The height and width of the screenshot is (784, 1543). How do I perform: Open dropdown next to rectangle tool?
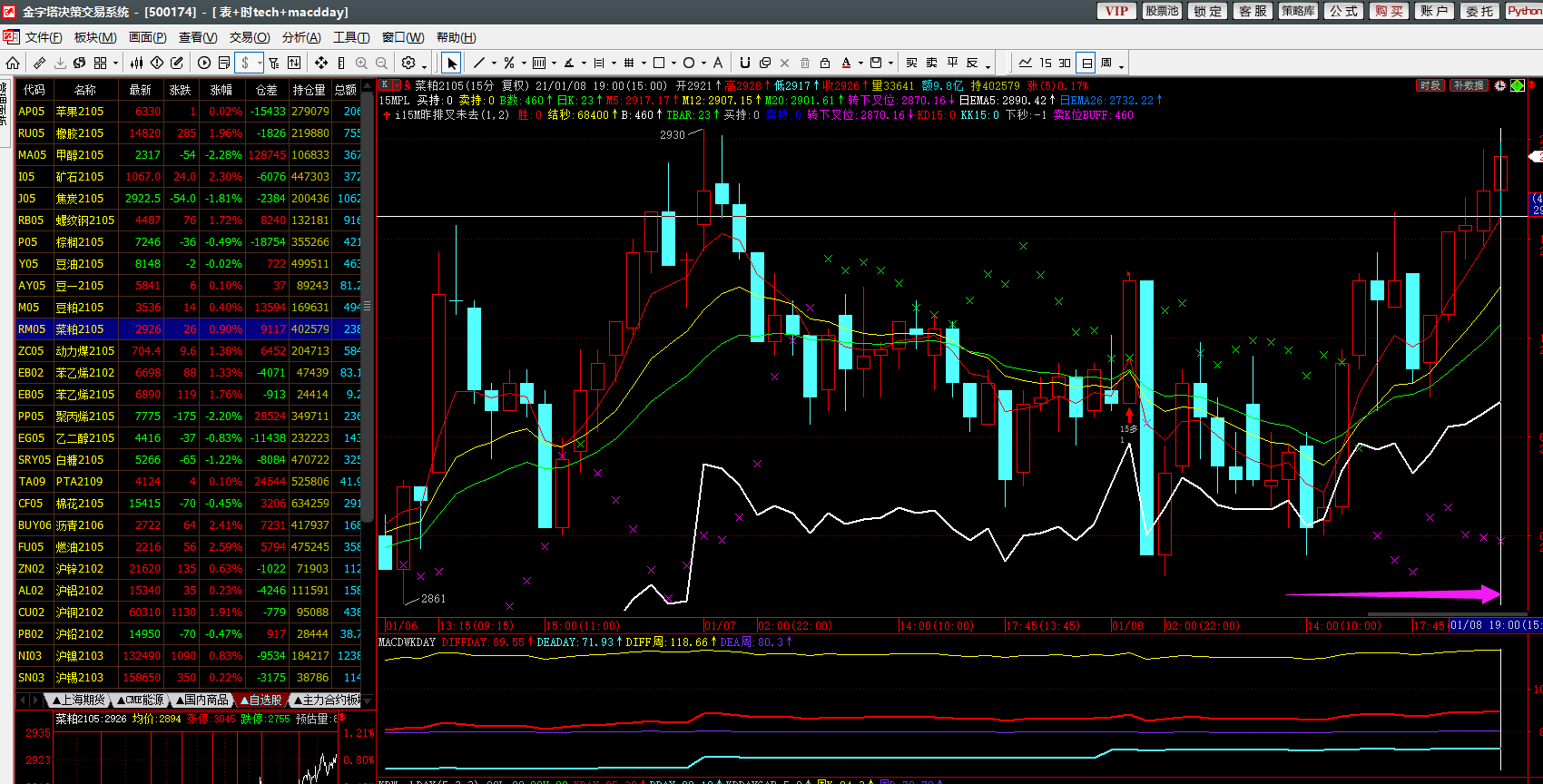coord(673,64)
